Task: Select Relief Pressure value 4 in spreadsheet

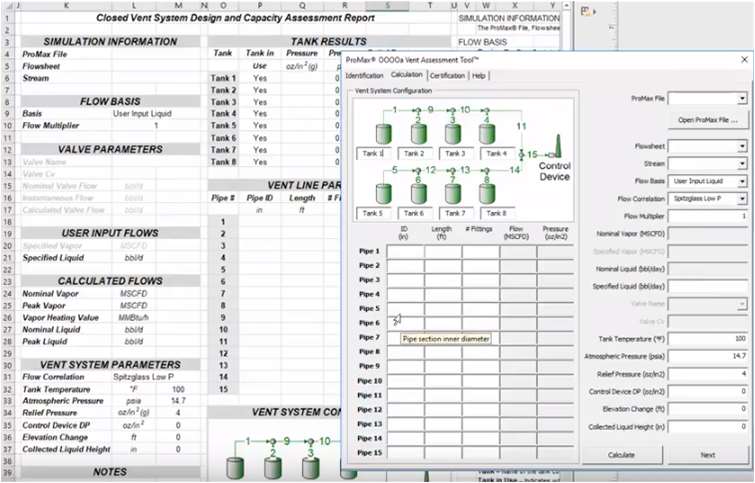Action: coord(178,413)
